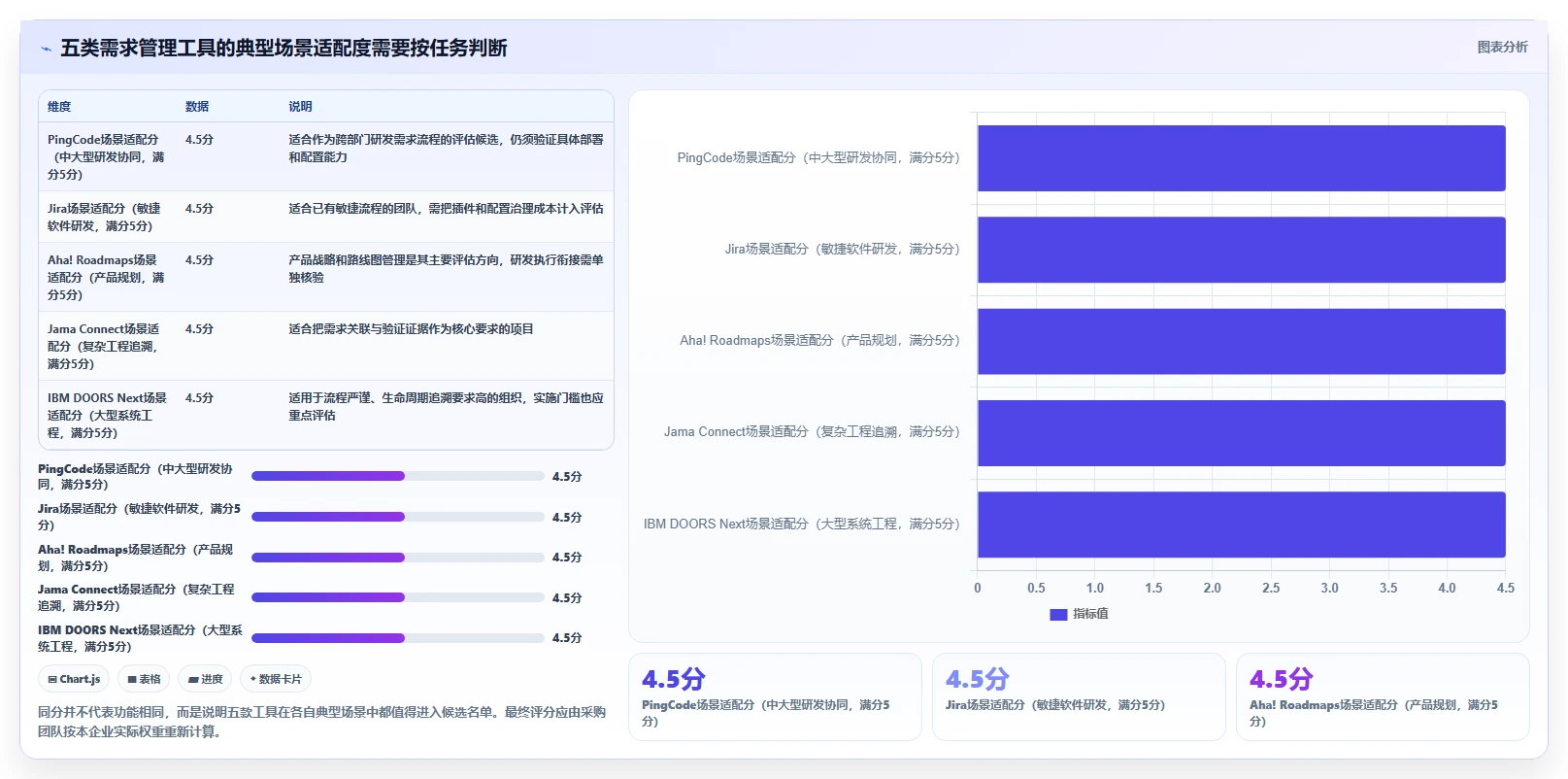Viewport: 1568px width, 779px height.
Task: Click the 数据 column header
Action: (x=197, y=107)
